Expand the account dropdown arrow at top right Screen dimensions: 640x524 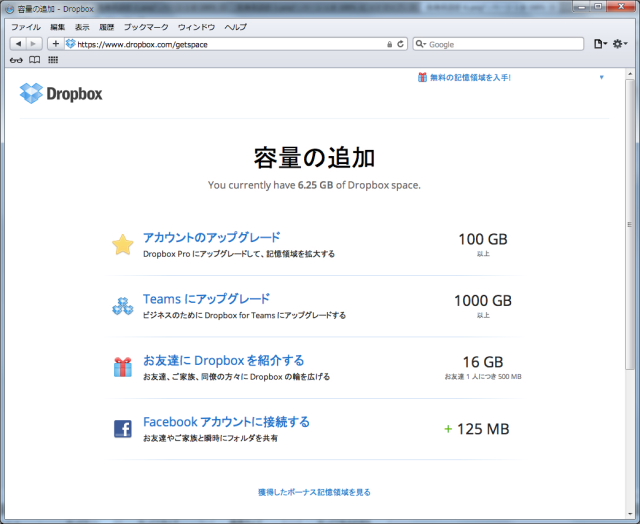[601, 77]
